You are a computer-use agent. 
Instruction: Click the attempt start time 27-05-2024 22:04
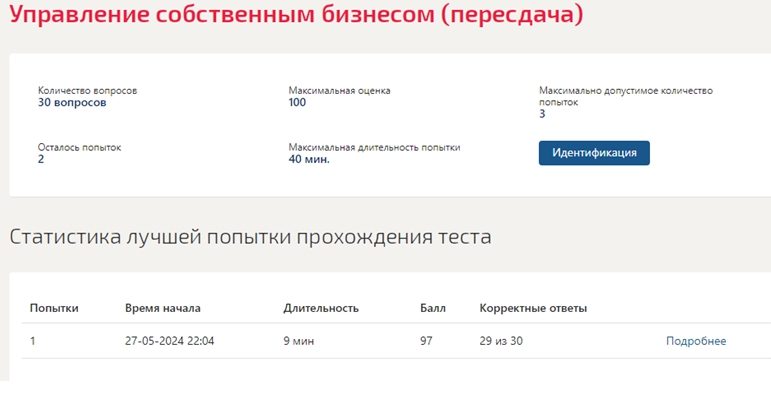(x=170, y=341)
